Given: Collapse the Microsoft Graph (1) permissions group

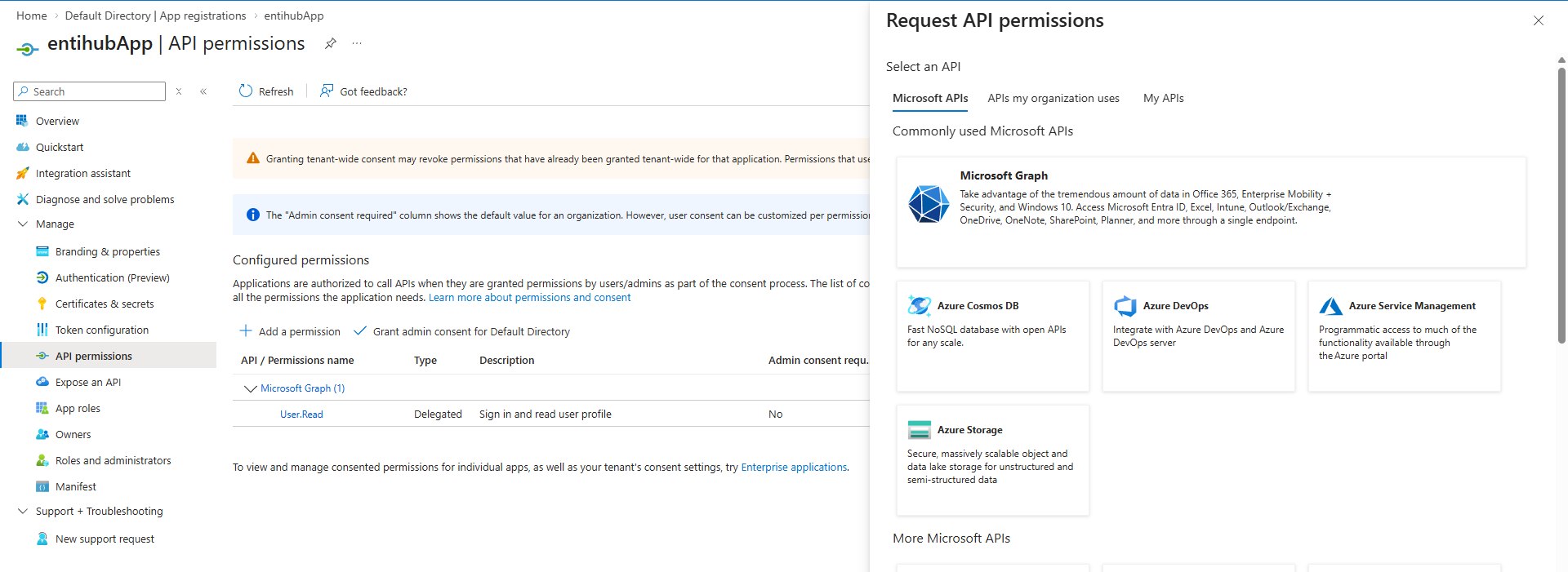Looking at the screenshot, I should [251, 388].
